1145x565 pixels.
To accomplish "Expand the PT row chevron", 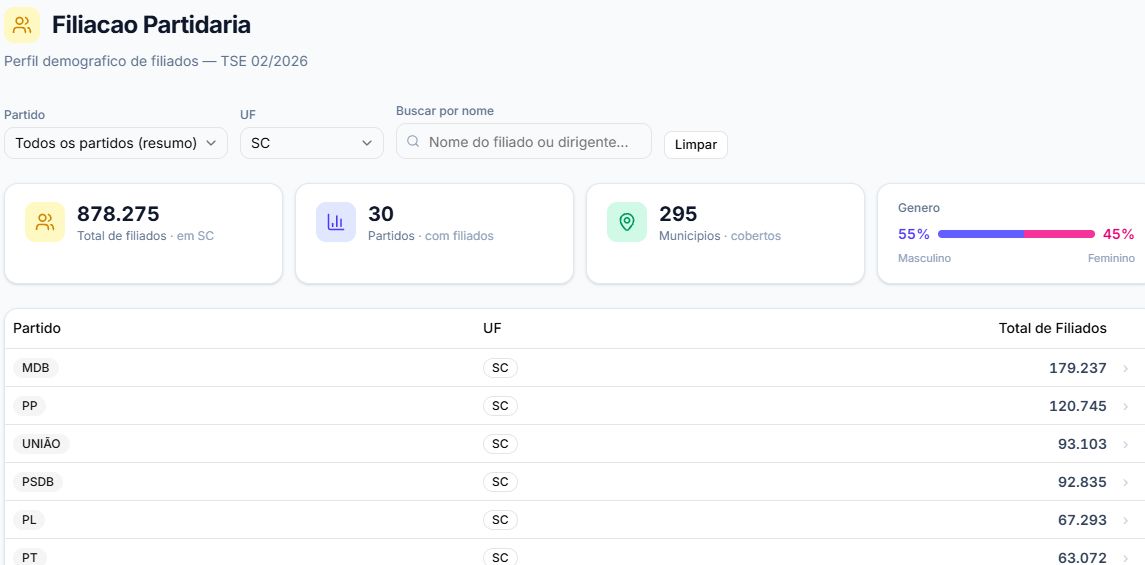I will [x=1125, y=558].
